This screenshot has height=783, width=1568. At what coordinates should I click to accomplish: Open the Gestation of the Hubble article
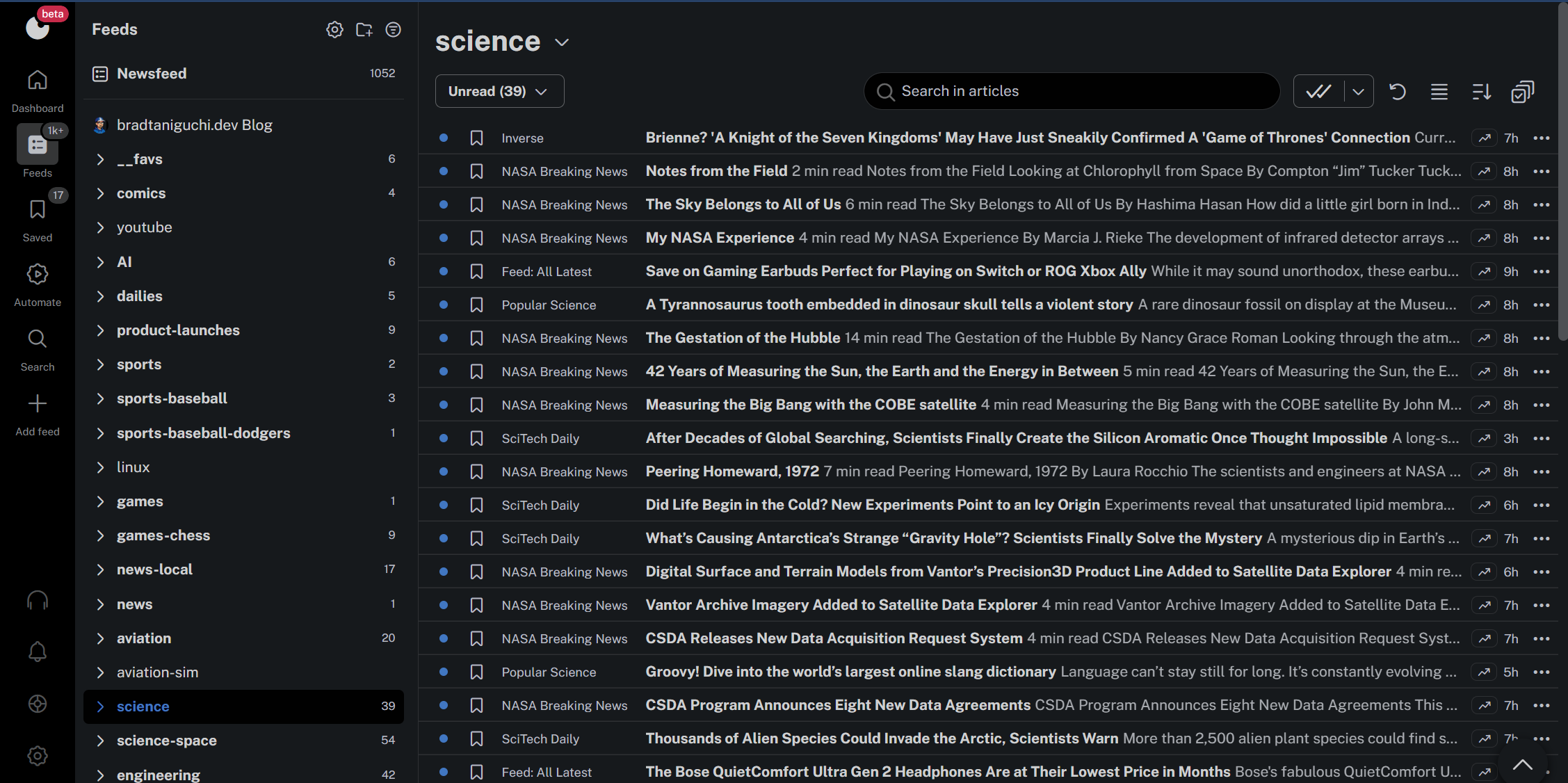(743, 338)
